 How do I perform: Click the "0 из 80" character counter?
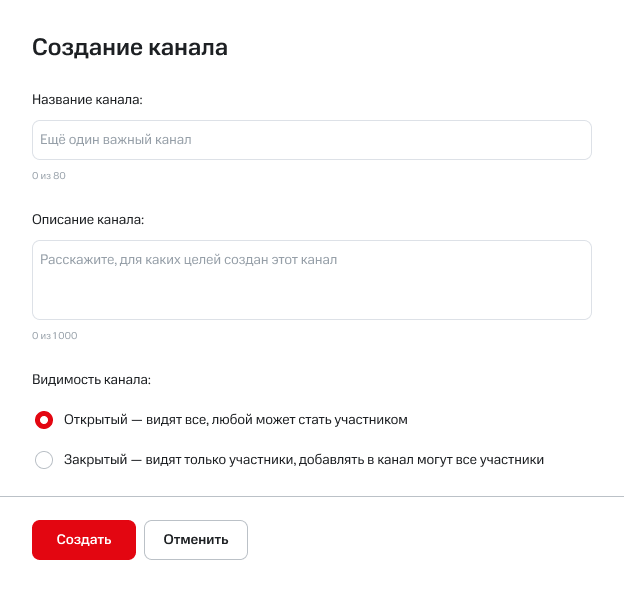tap(49, 176)
